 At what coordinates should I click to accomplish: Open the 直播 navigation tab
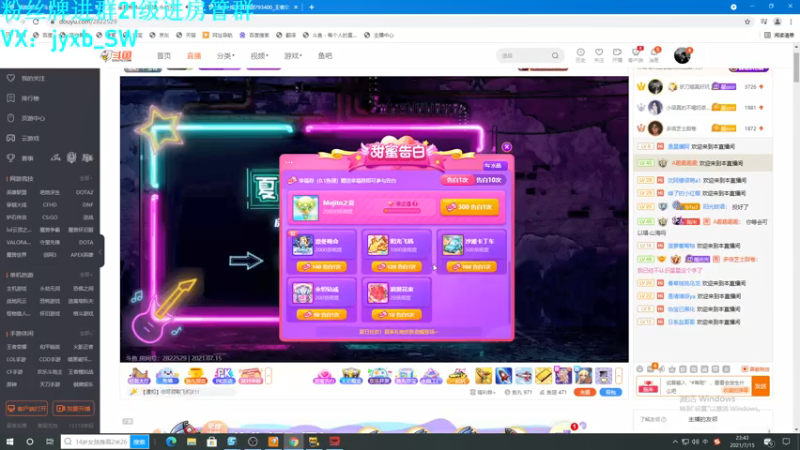pyautogui.click(x=194, y=56)
